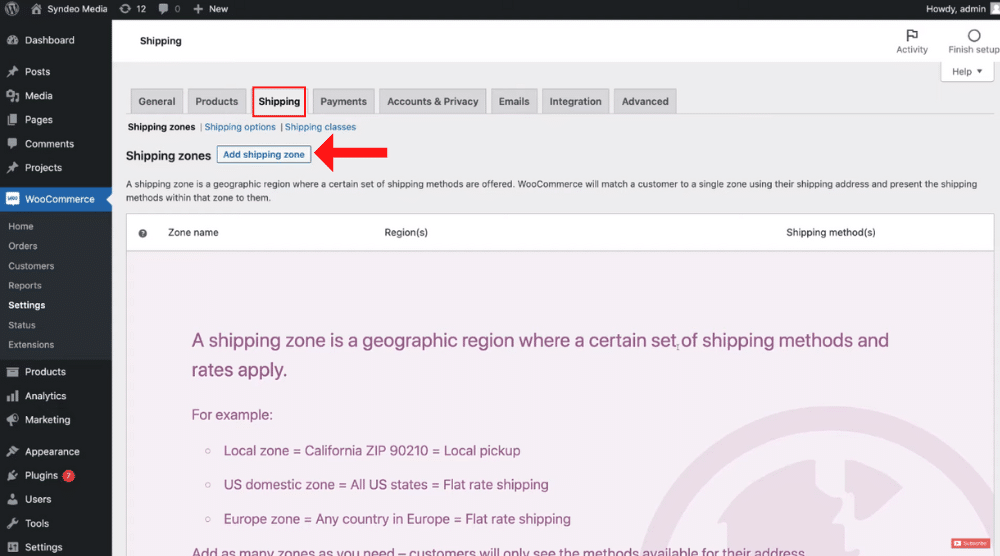Click the Local zone example line

tap(372, 451)
